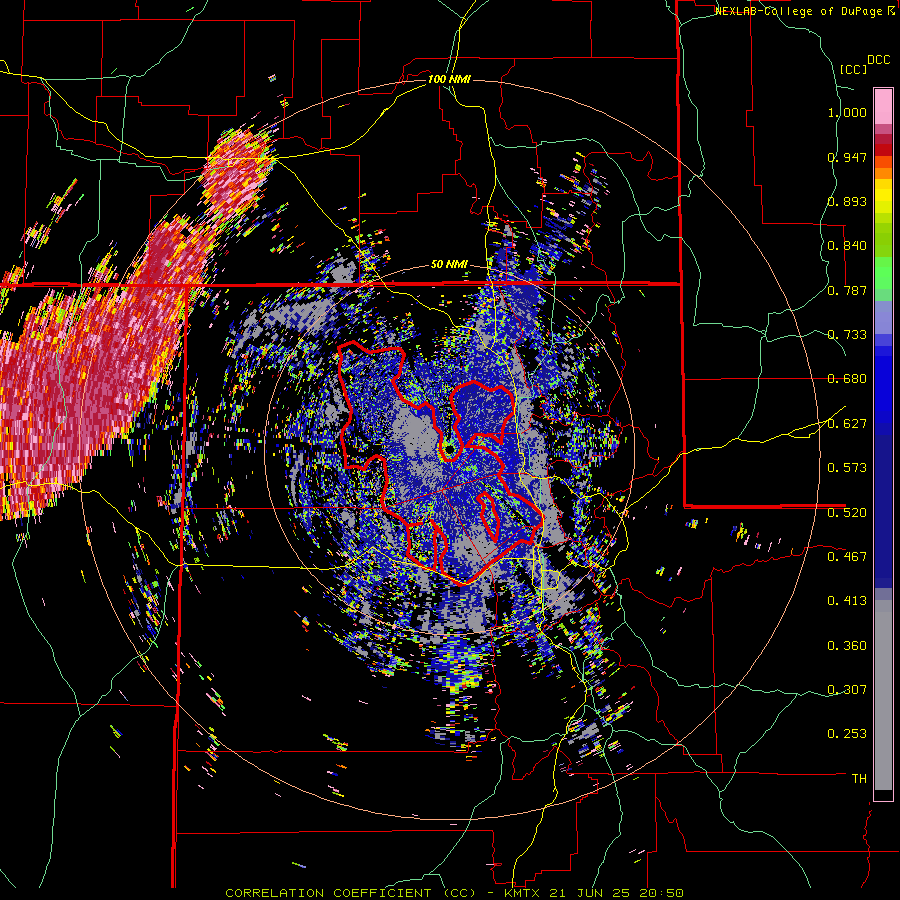Click the 0.787 legend value
The width and height of the screenshot is (900, 900).
(x=847, y=290)
